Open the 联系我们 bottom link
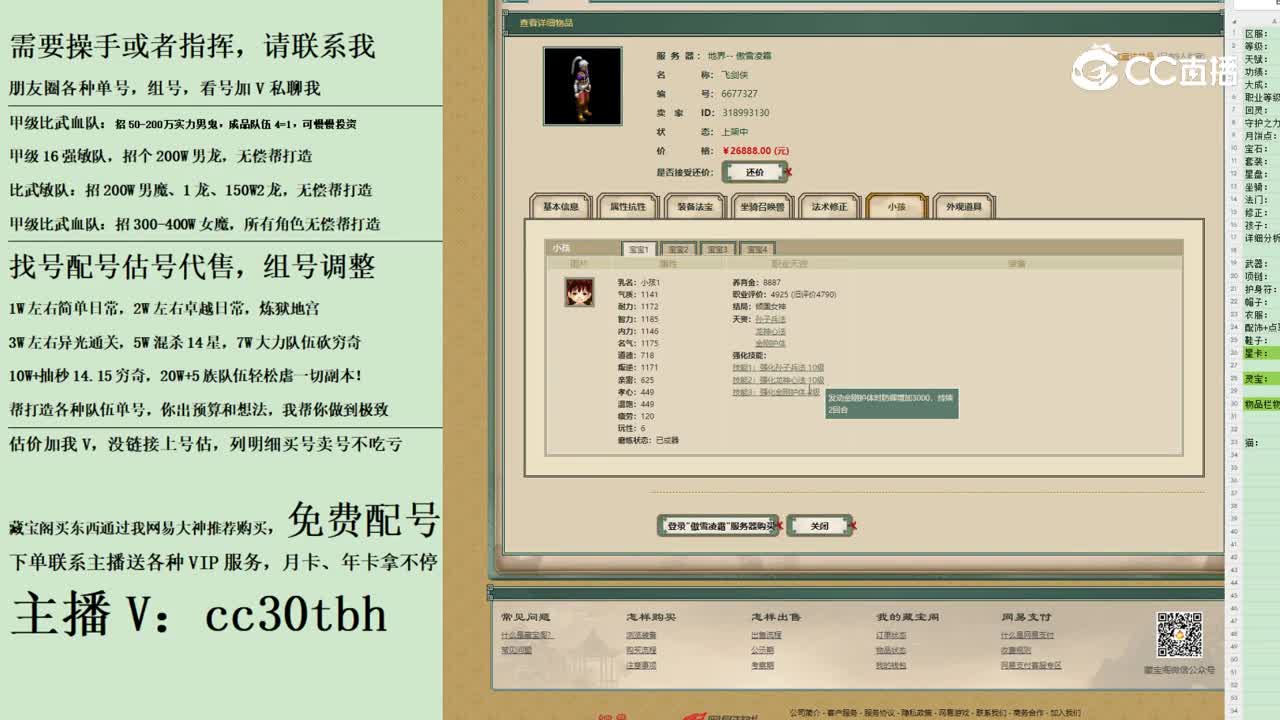This screenshot has width=1280, height=720. pyautogui.click(x=991, y=713)
